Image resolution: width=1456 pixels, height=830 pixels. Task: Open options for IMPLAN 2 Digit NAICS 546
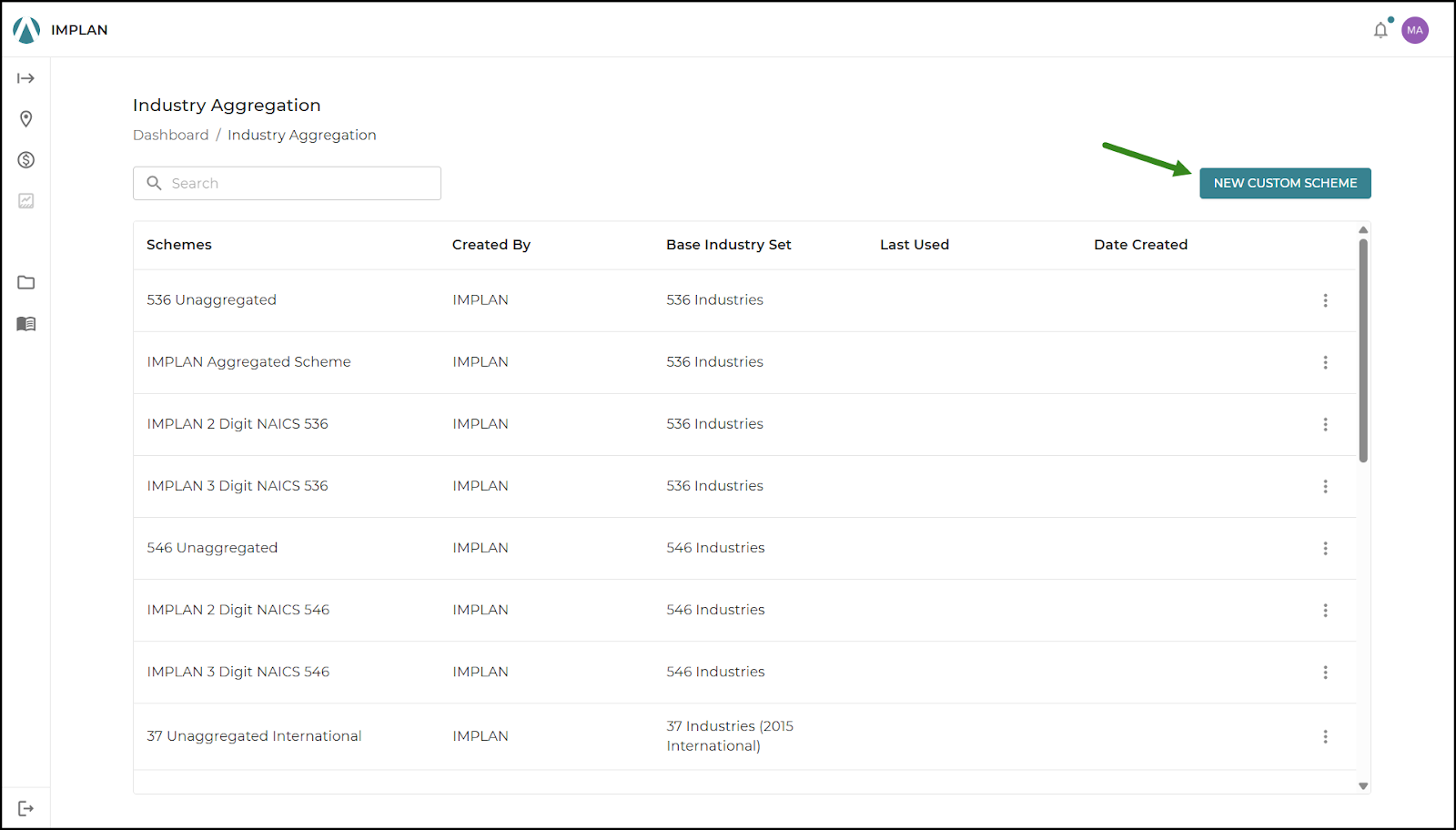pyautogui.click(x=1325, y=610)
